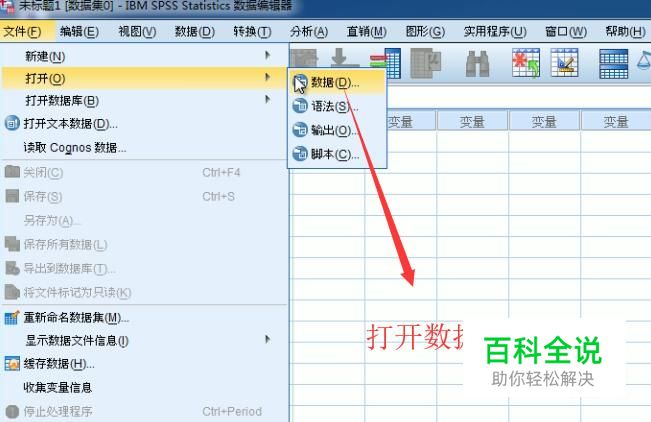Click the 停止处理程序 stop icon

[x=12, y=411]
